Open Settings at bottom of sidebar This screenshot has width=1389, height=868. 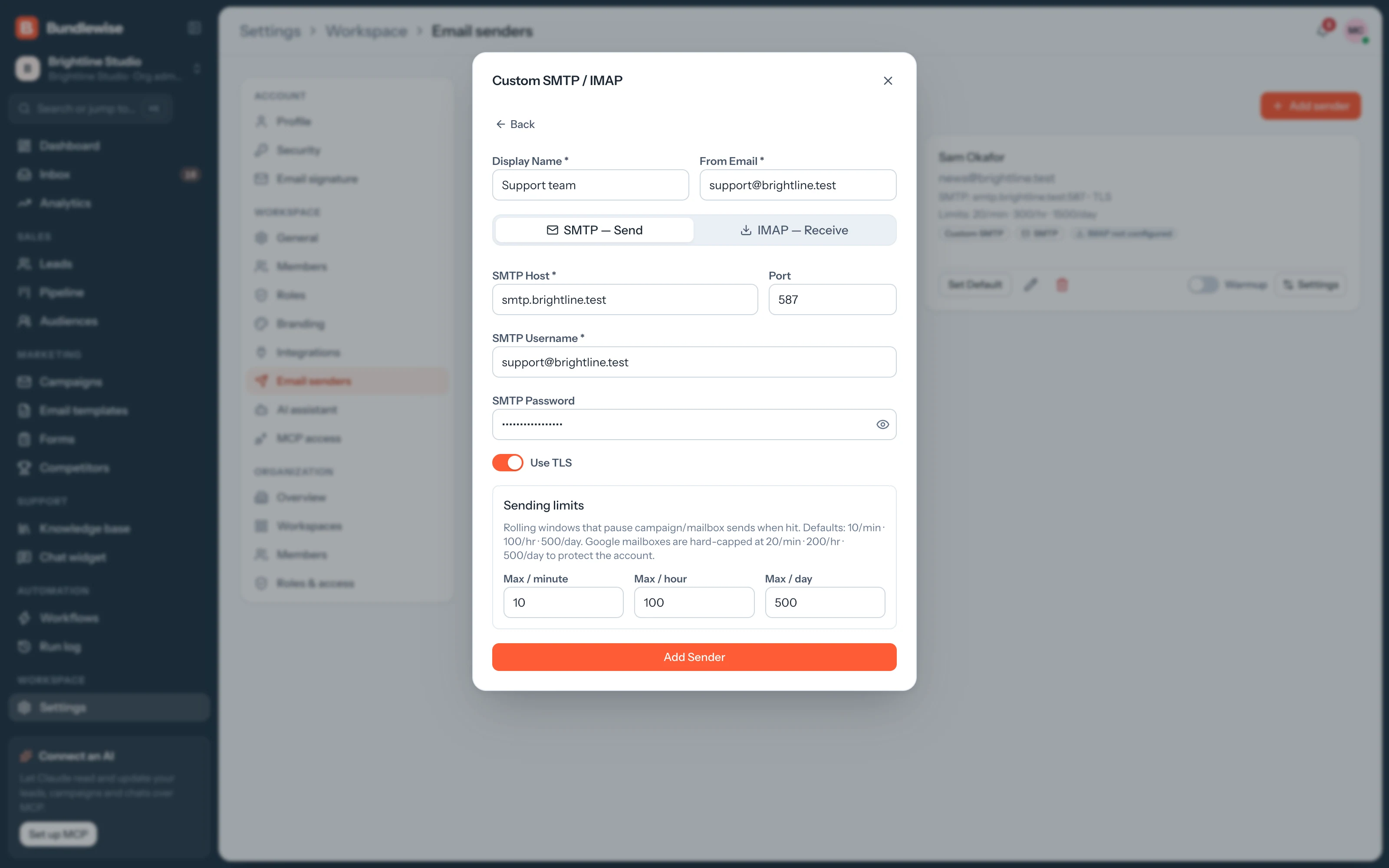pyautogui.click(x=109, y=708)
